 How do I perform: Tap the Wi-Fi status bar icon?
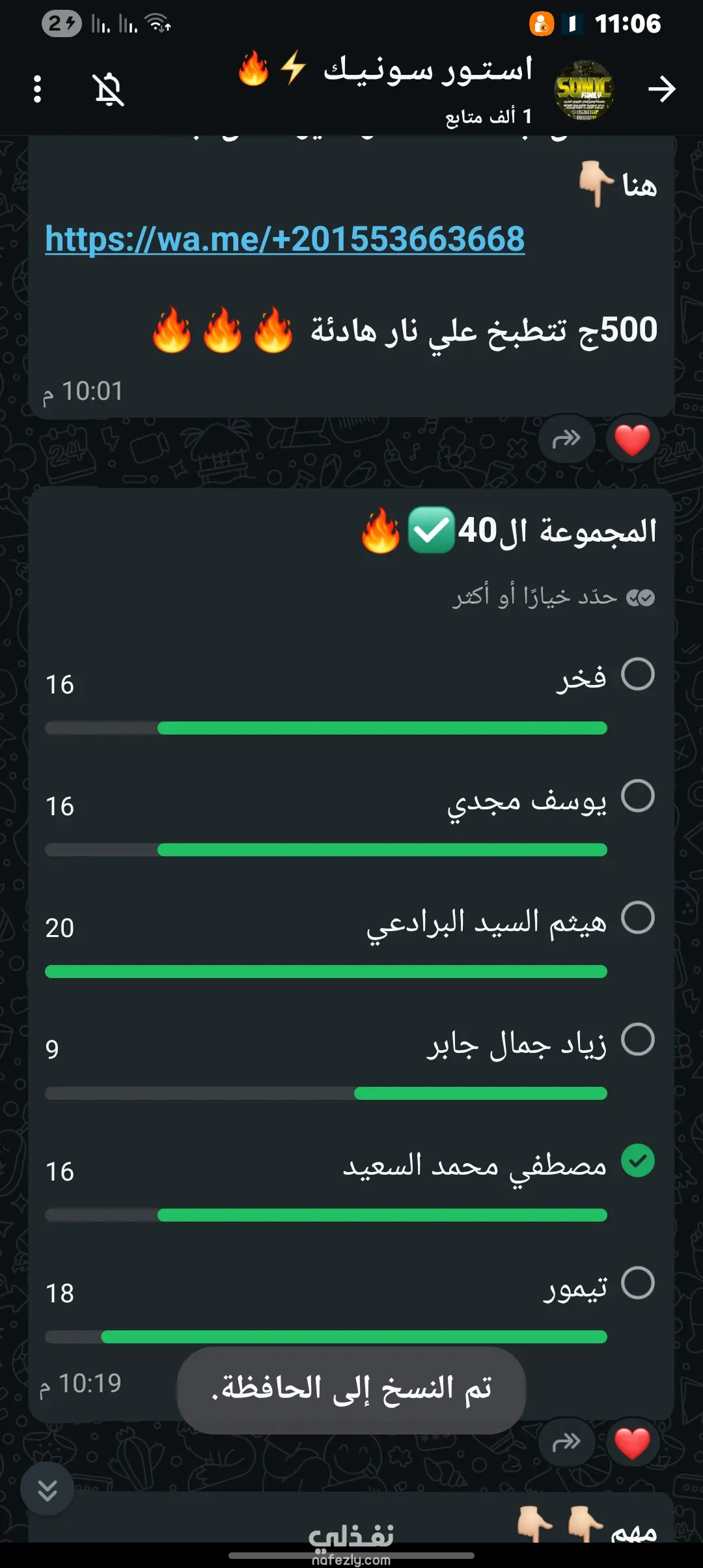[x=158, y=25]
